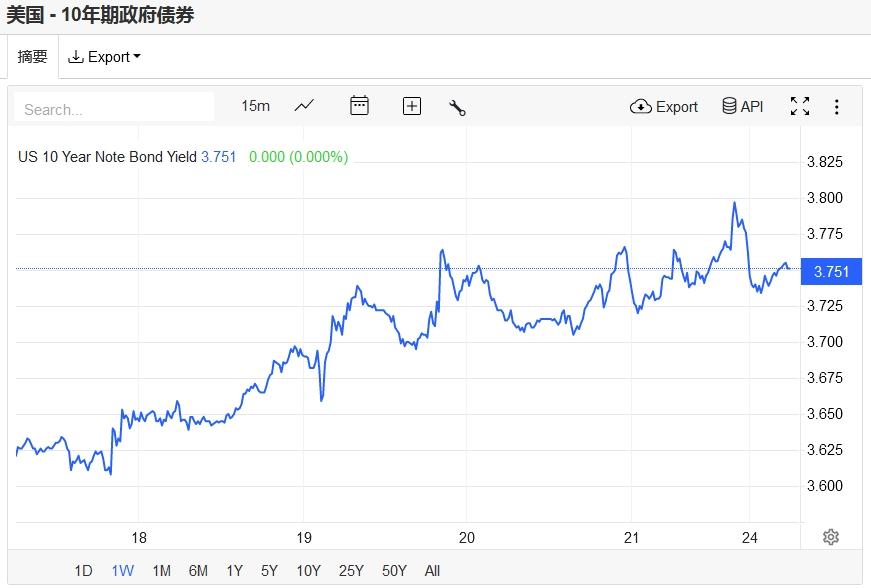Click date label 24 on x-axis
The height and width of the screenshot is (588, 871).
(x=749, y=537)
